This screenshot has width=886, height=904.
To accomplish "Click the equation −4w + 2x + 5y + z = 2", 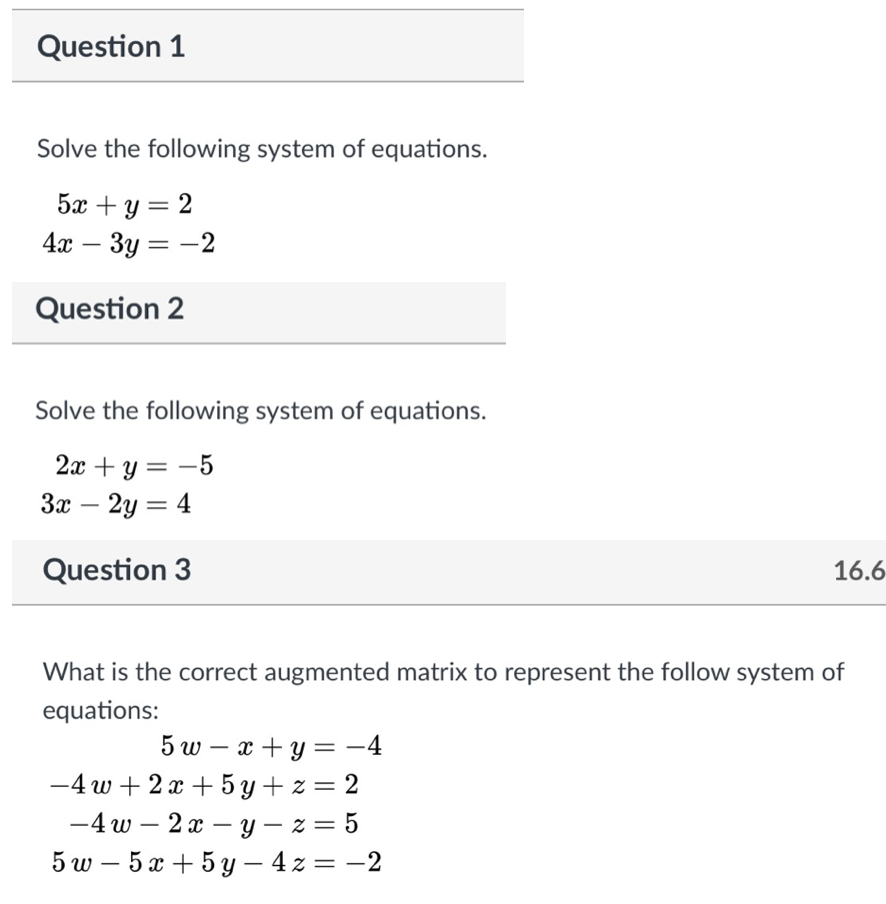I will tap(205, 785).
